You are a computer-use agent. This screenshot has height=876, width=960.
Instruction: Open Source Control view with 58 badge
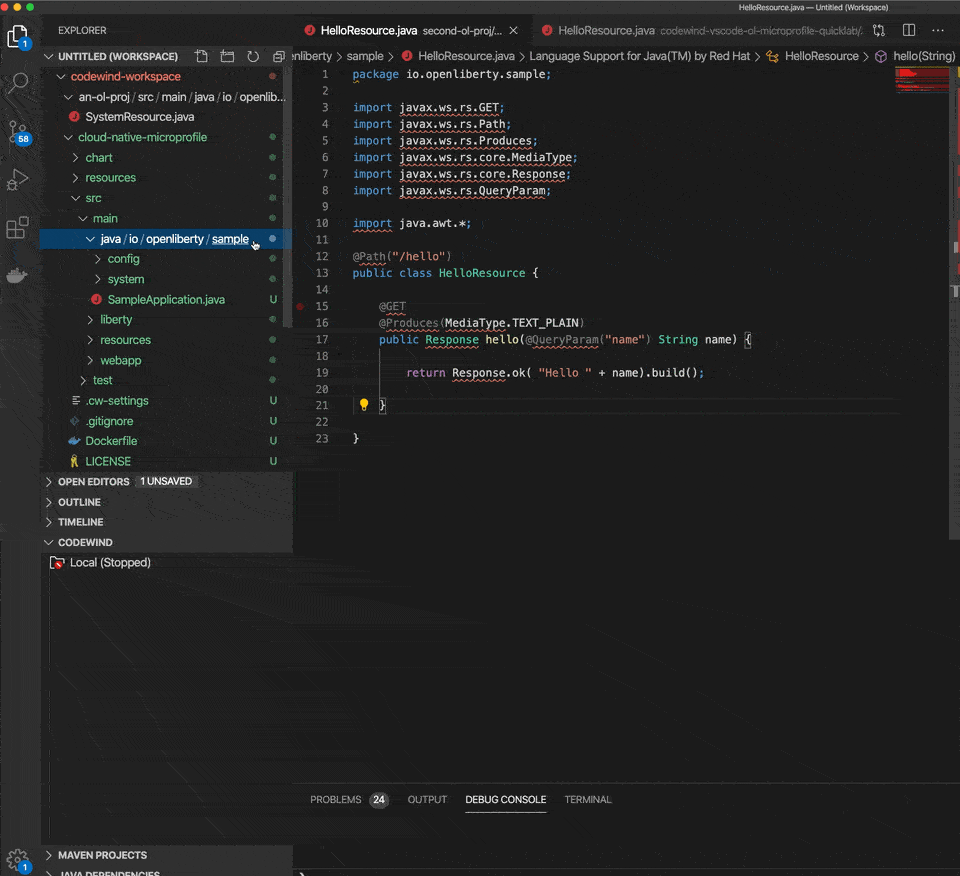tap(18, 131)
